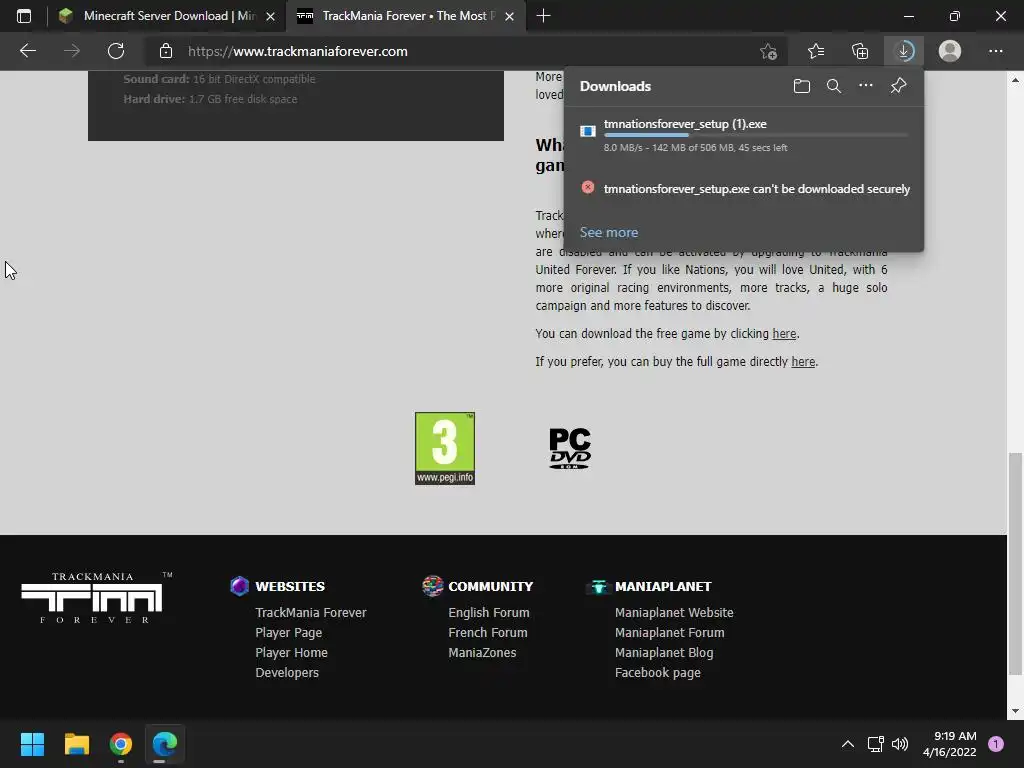The image size is (1024, 768).
Task: Refresh the TrackMania page
Action: click(x=116, y=51)
